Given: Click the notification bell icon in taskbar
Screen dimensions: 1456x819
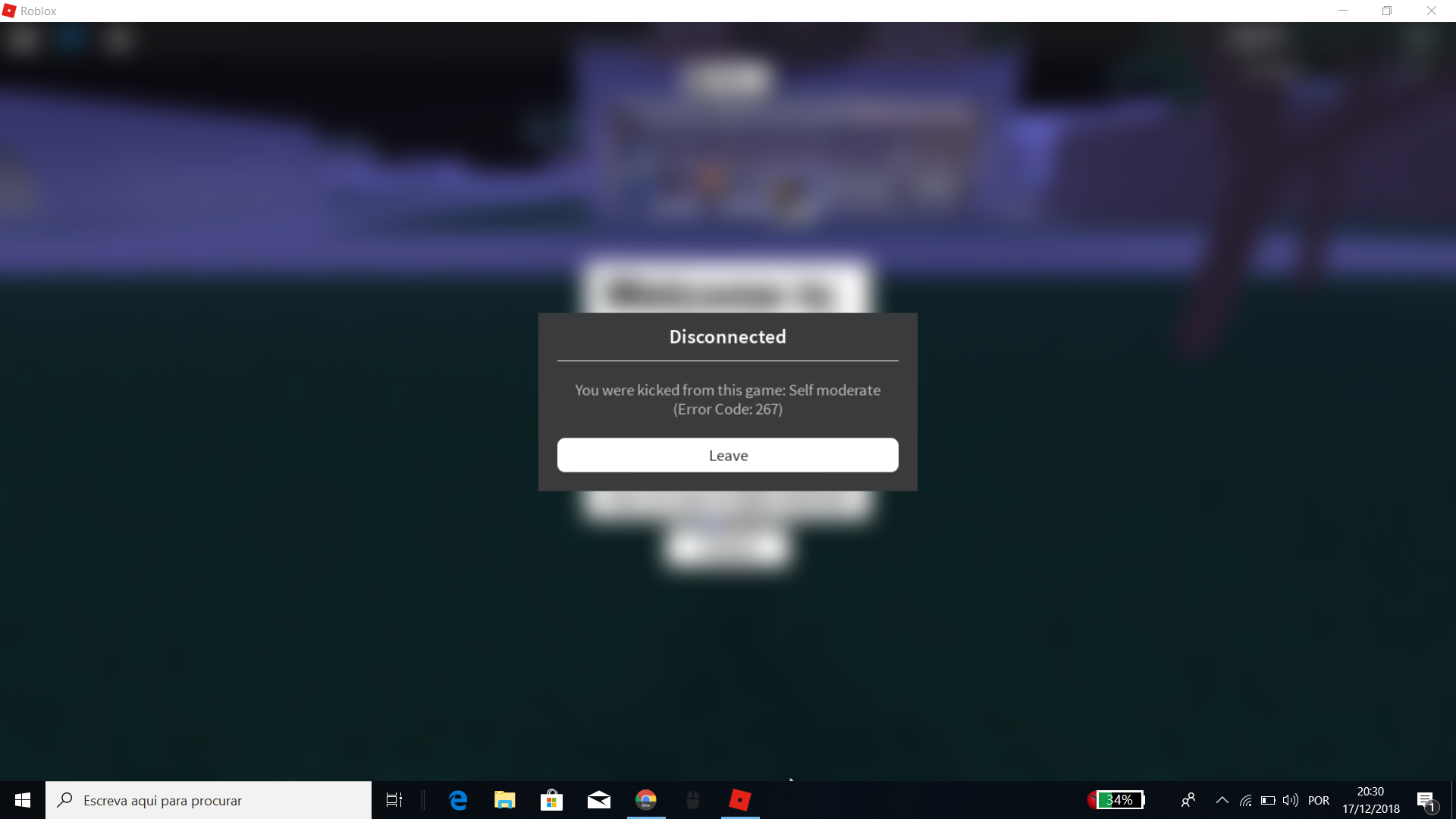Looking at the screenshot, I should [1427, 800].
